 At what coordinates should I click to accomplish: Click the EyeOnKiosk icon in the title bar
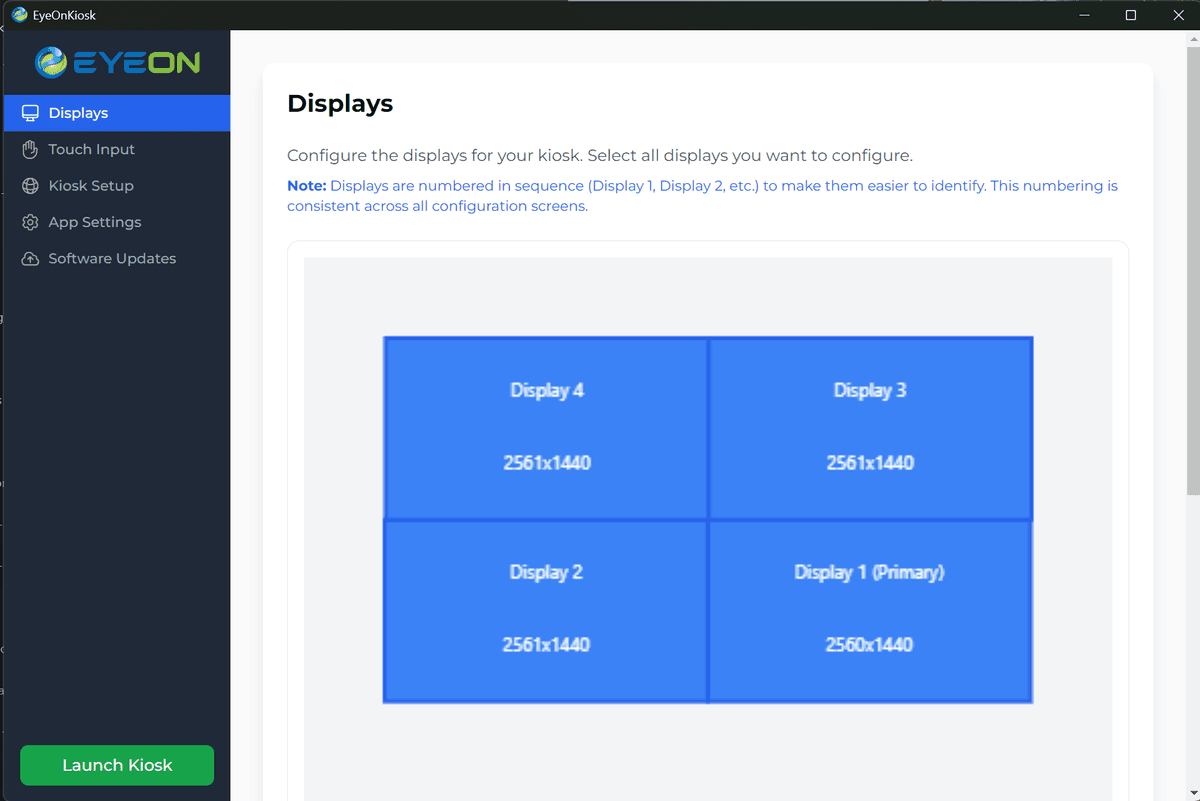point(18,14)
